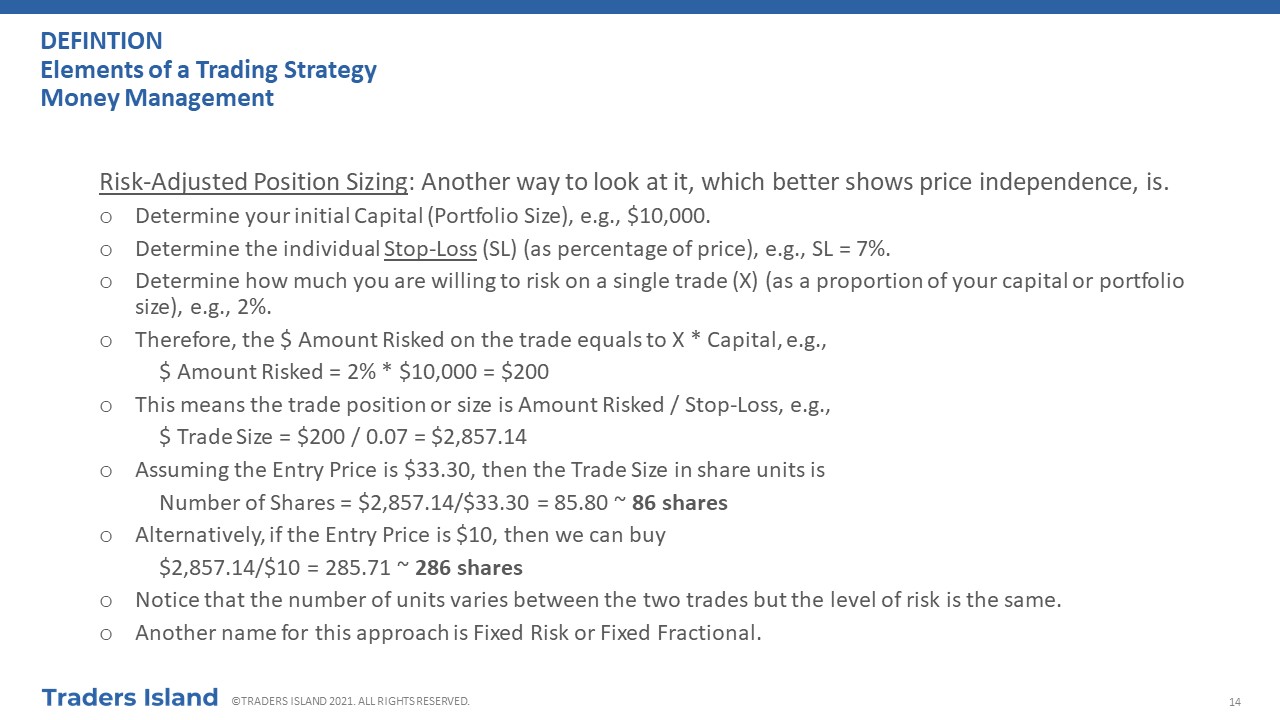Click bullet marker before initial Capital line
This screenshot has height=720, width=1280.
[106, 217]
